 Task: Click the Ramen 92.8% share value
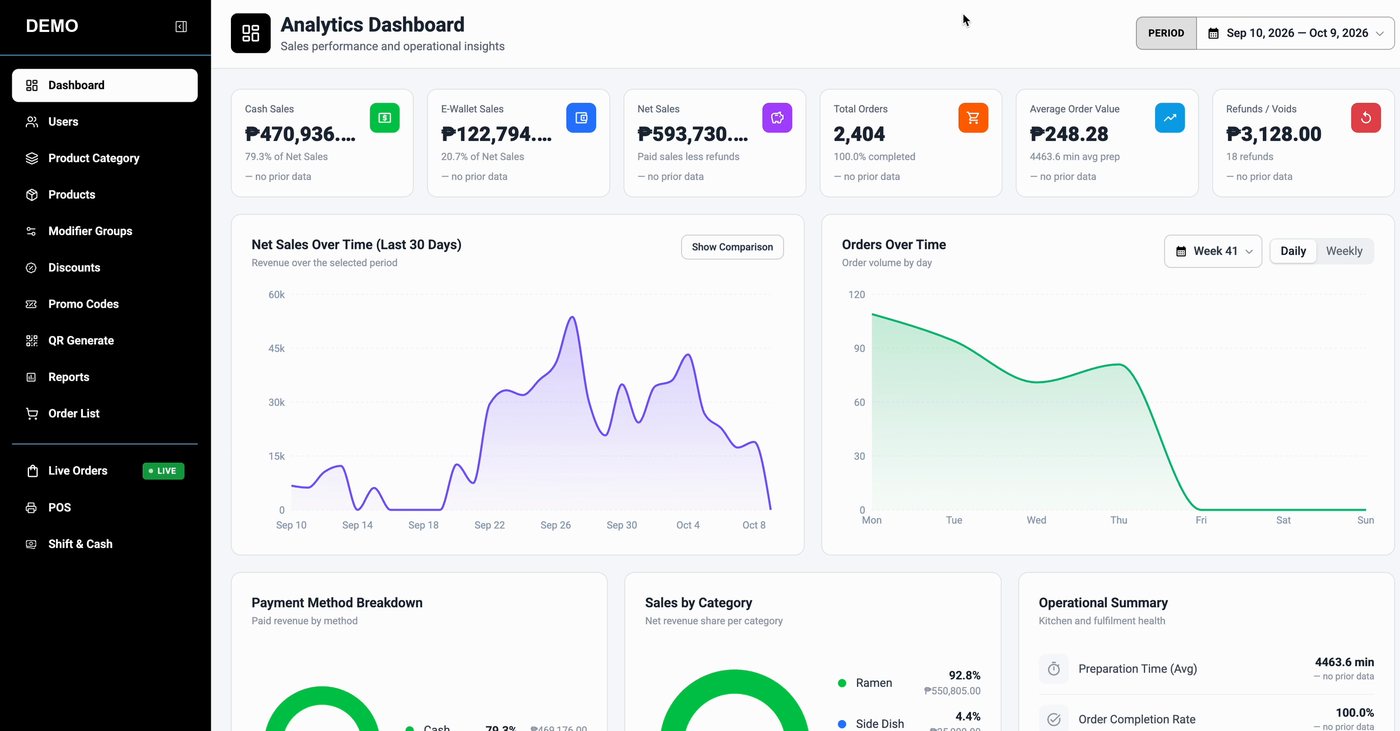point(964,675)
